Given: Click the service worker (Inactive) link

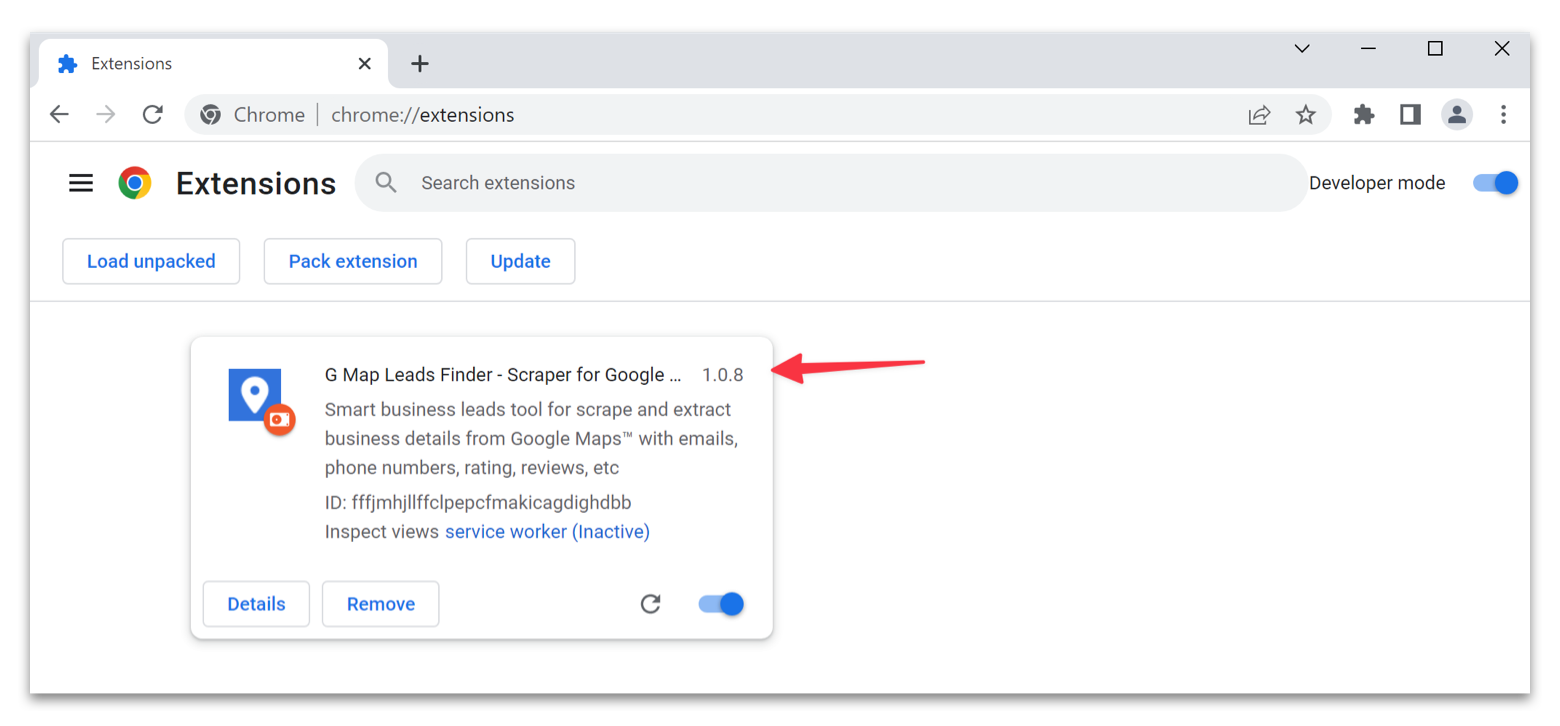Looking at the screenshot, I should click(547, 531).
